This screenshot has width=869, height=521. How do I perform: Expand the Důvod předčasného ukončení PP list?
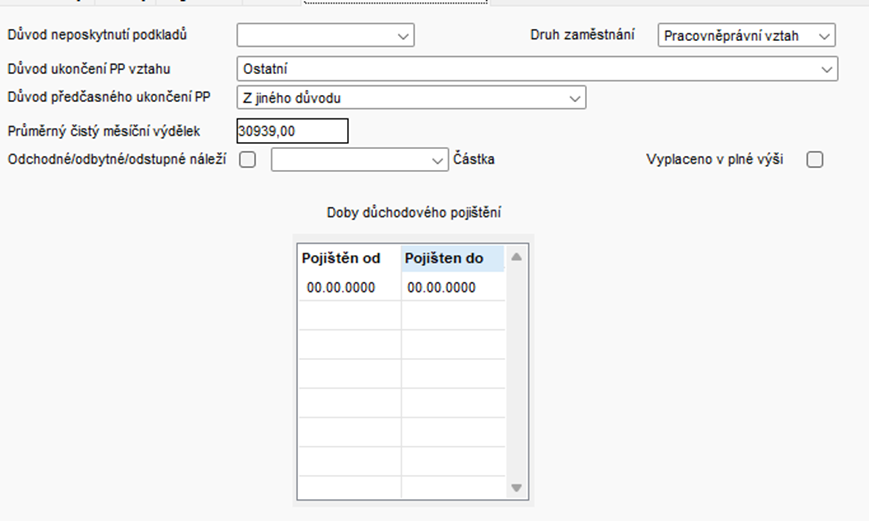click(411, 98)
